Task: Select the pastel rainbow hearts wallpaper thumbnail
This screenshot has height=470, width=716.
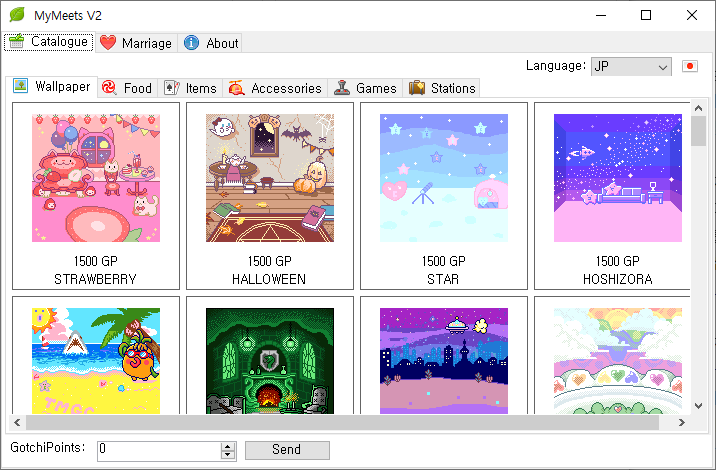Action: 618,361
